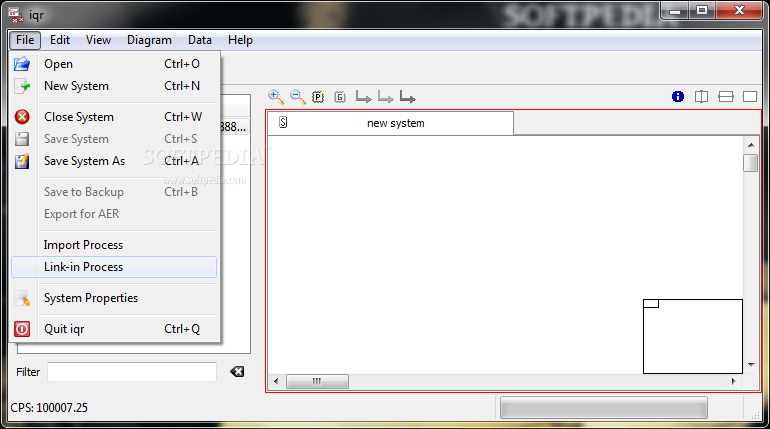Image resolution: width=770 pixels, height=429 pixels.
Task: Click the Save System As disk icon
Action: point(22,161)
